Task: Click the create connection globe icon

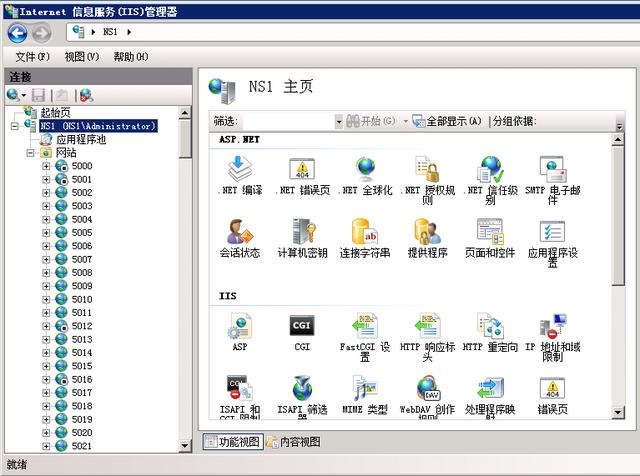Action: click(13, 95)
